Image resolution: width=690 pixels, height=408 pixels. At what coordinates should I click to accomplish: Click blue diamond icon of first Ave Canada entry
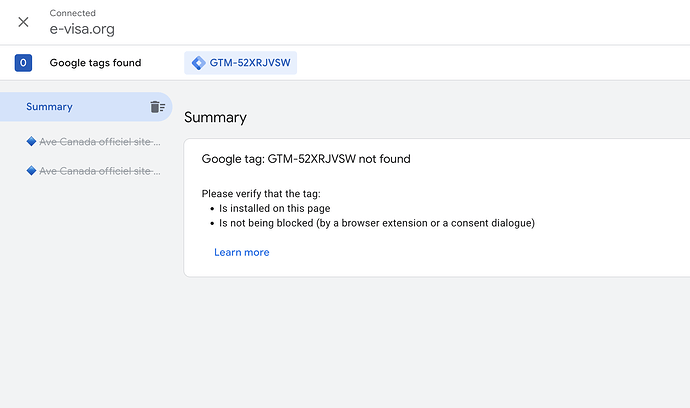pos(31,142)
